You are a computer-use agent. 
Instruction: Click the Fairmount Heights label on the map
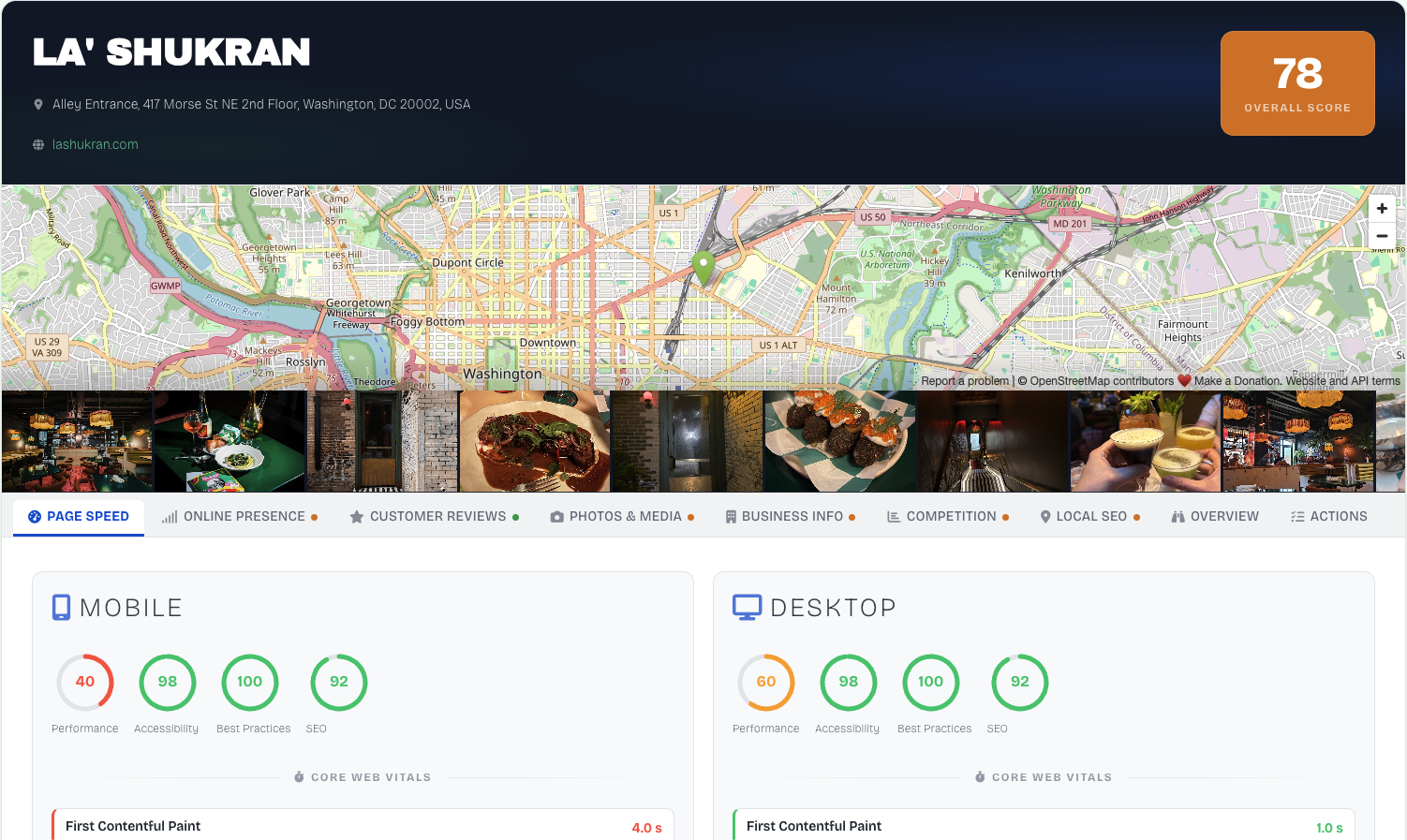[x=1183, y=331]
